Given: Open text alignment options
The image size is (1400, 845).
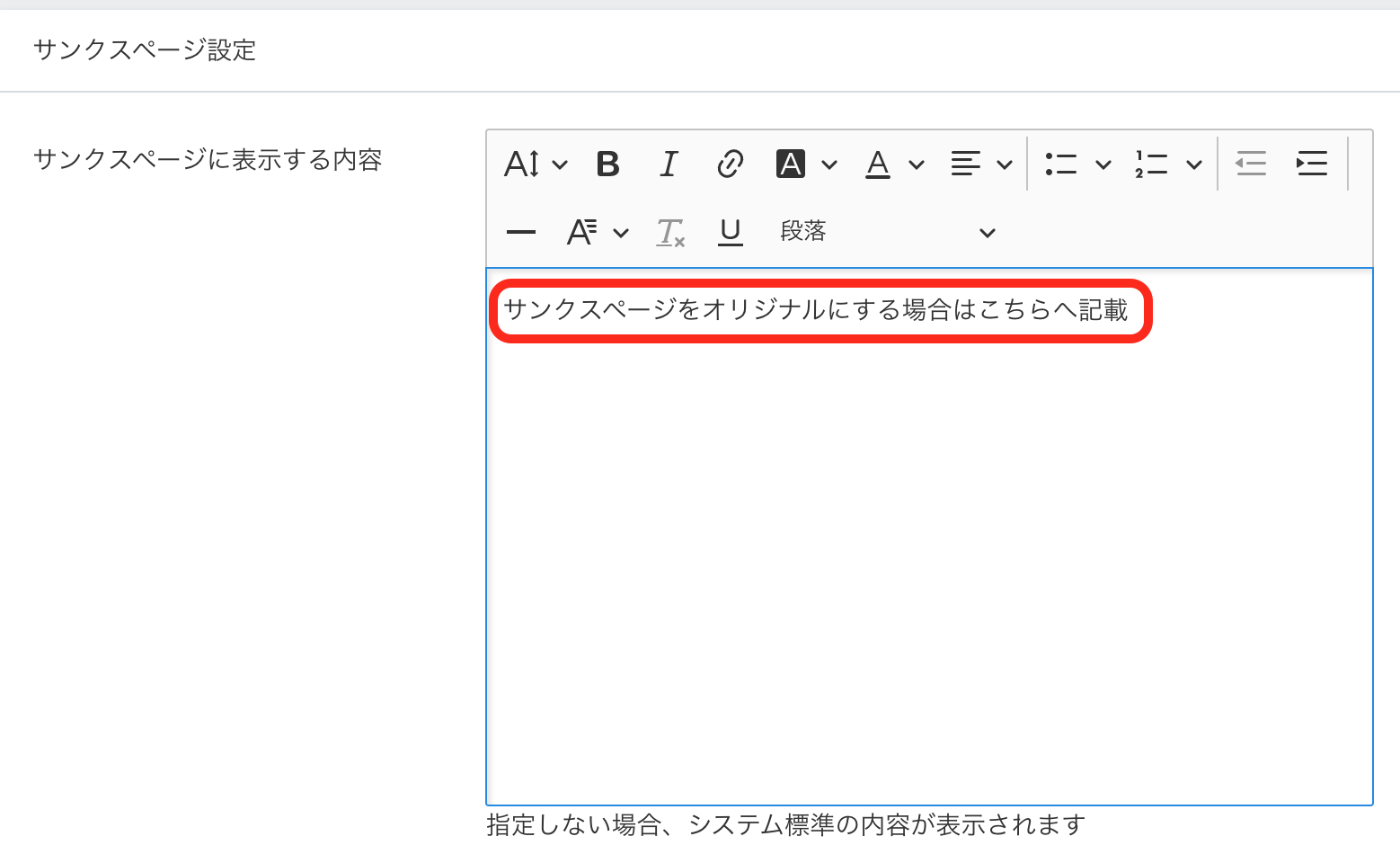Looking at the screenshot, I should tap(980, 165).
